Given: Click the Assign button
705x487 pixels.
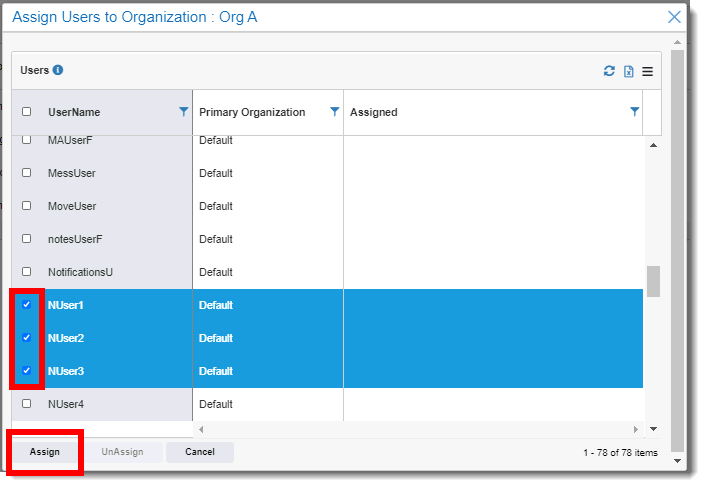Looking at the screenshot, I should coord(45,452).
